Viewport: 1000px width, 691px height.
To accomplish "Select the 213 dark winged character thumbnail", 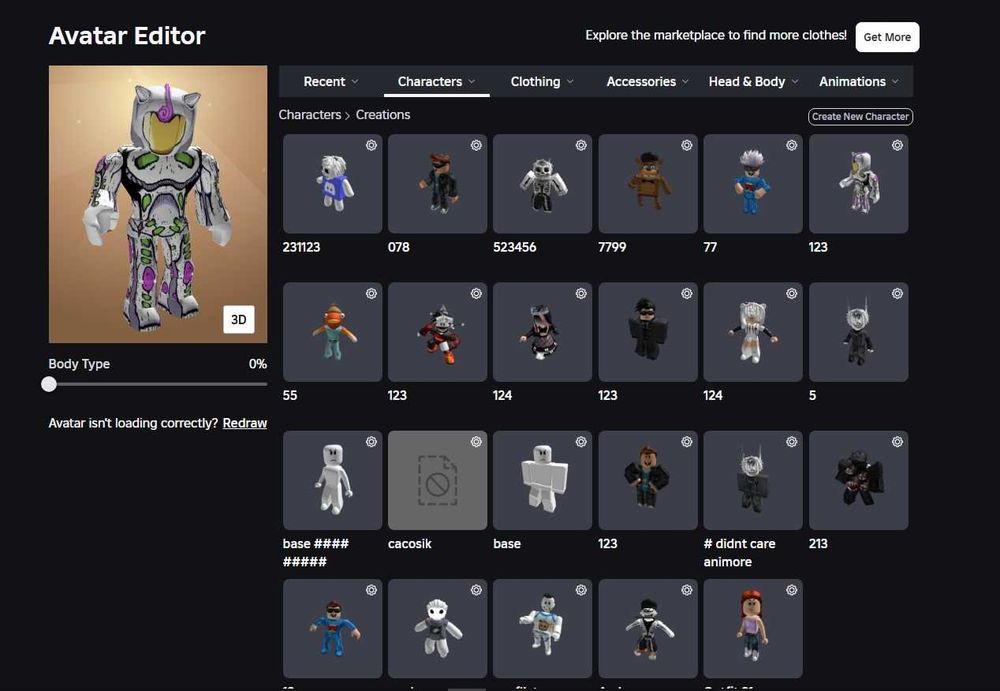I will pyautogui.click(x=858, y=480).
